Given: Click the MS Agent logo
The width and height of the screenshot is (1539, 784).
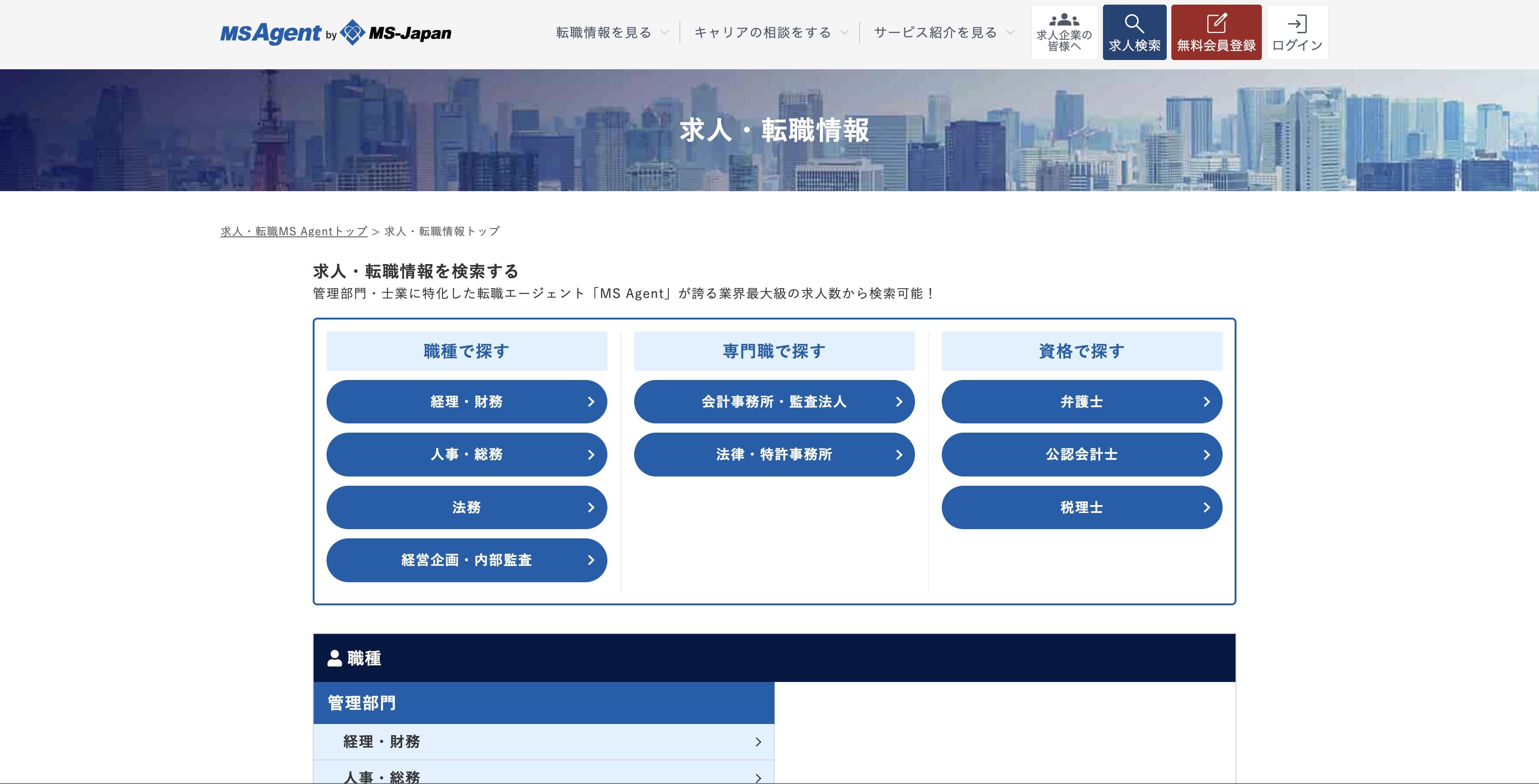Looking at the screenshot, I should [x=271, y=33].
